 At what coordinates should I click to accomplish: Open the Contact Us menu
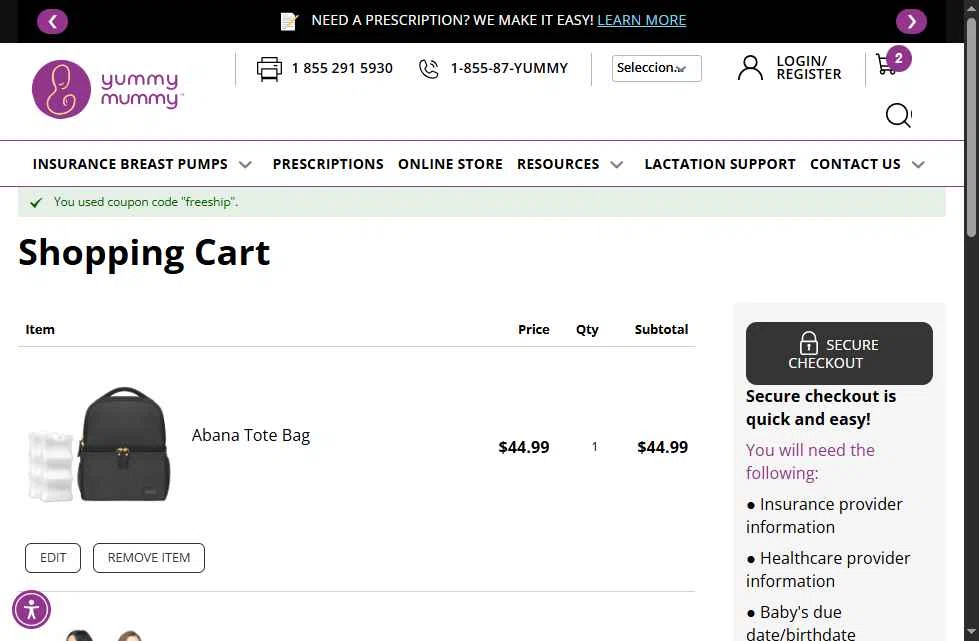click(x=855, y=164)
